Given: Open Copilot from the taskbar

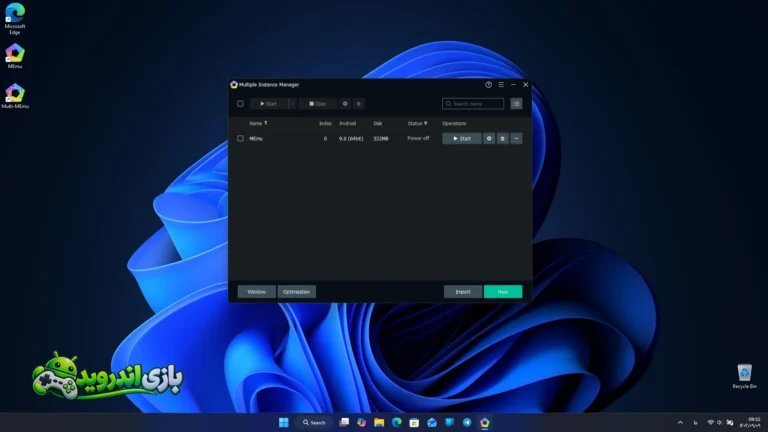Looking at the screenshot, I should [x=361, y=422].
